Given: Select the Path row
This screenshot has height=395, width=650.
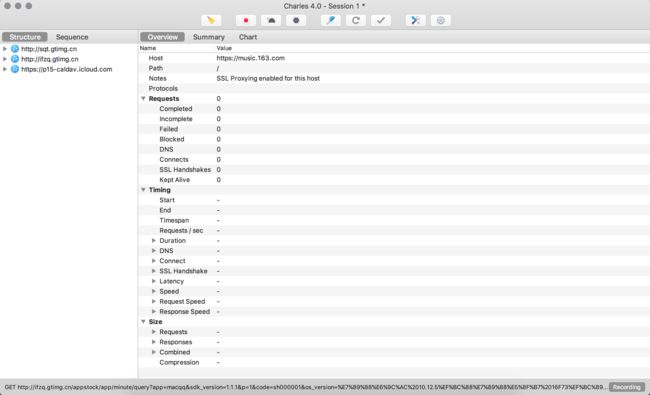Looking at the screenshot, I should coord(394,68).
